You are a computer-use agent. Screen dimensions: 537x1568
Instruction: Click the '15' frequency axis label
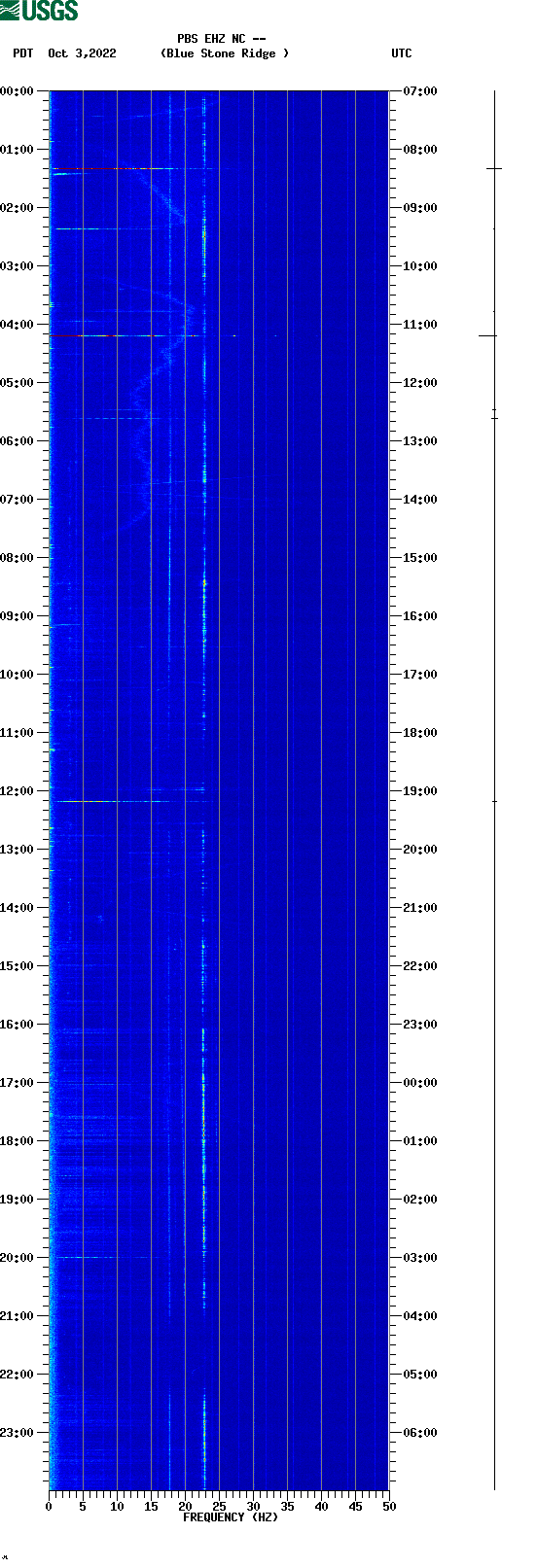pos(151,1507)
